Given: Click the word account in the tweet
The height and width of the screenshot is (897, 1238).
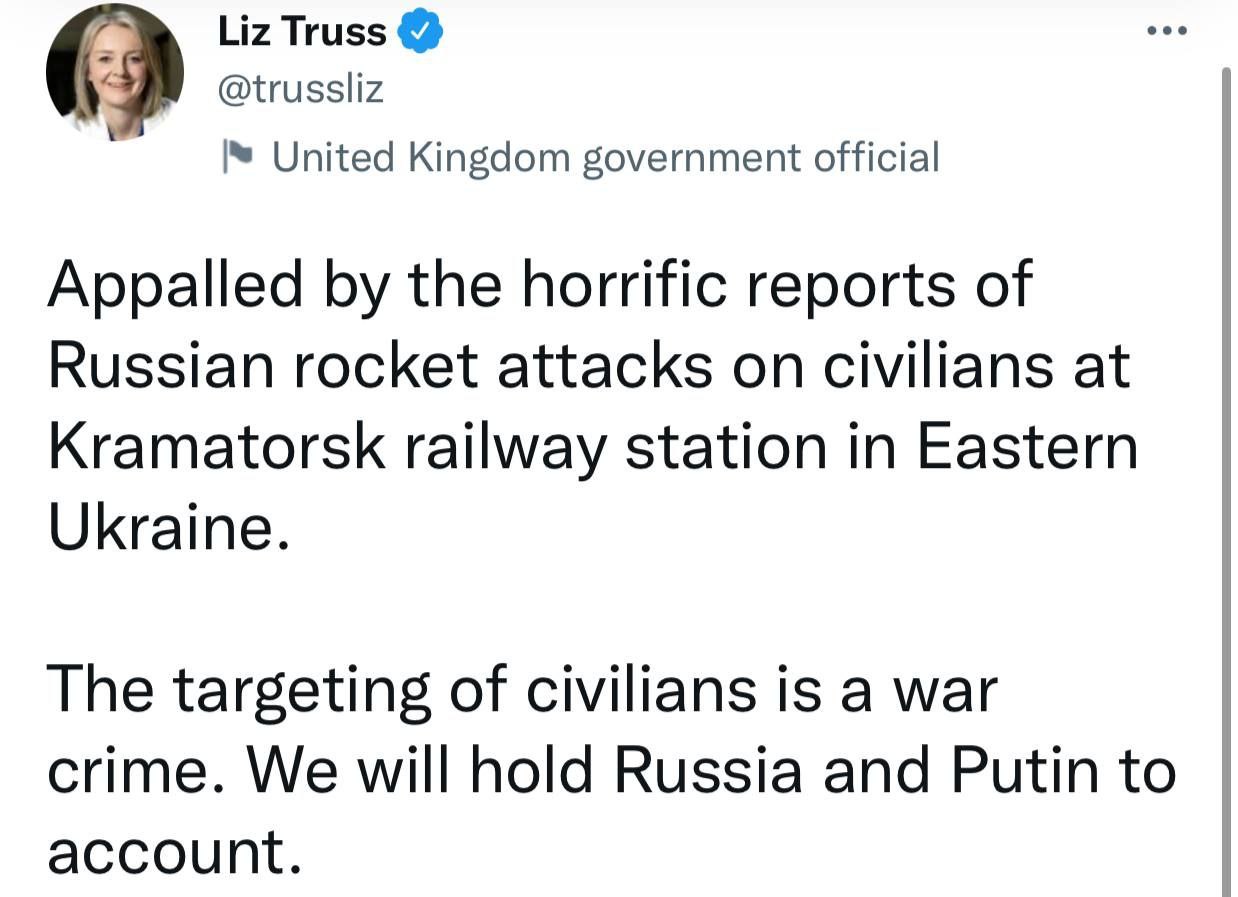Looking at the screenshot, I should (172, 853).
